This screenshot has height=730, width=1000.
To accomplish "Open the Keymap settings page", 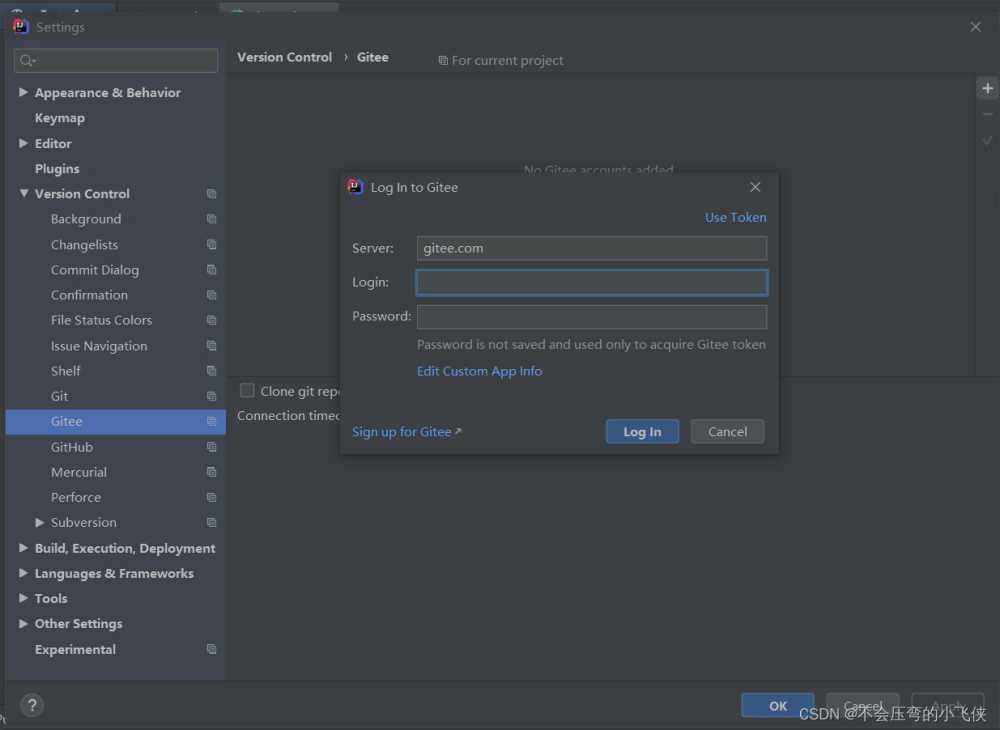I will 59,118.
